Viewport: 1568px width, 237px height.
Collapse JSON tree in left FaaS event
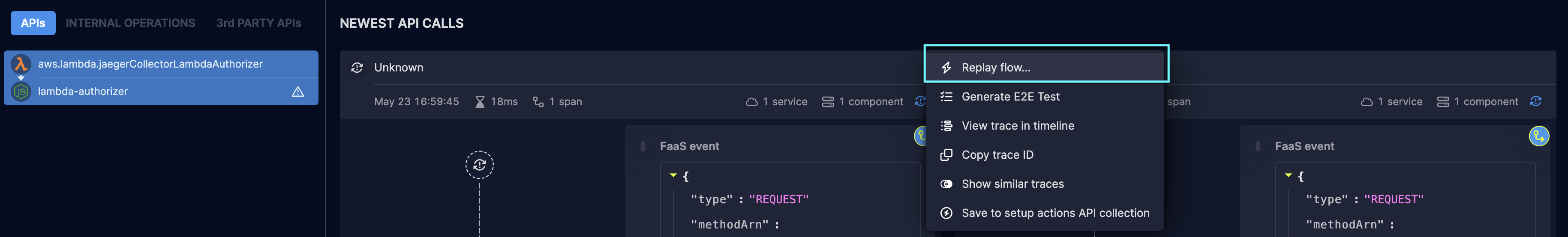673,176
